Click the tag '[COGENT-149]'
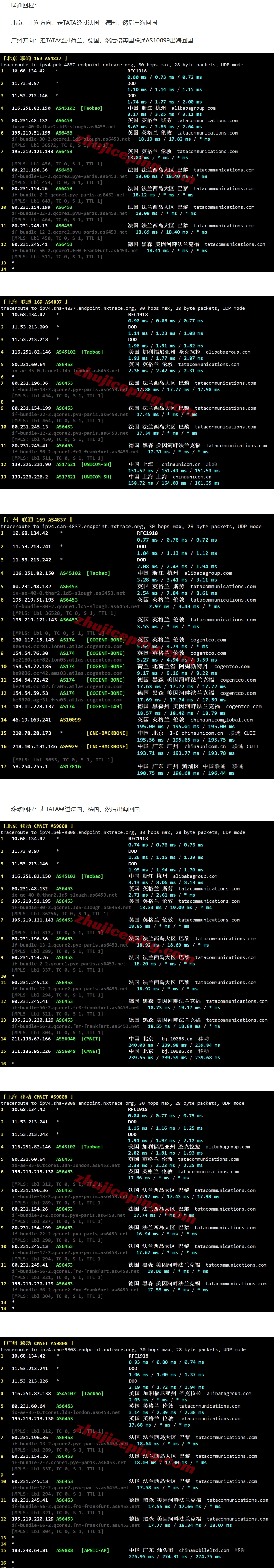 coord(105,706)
